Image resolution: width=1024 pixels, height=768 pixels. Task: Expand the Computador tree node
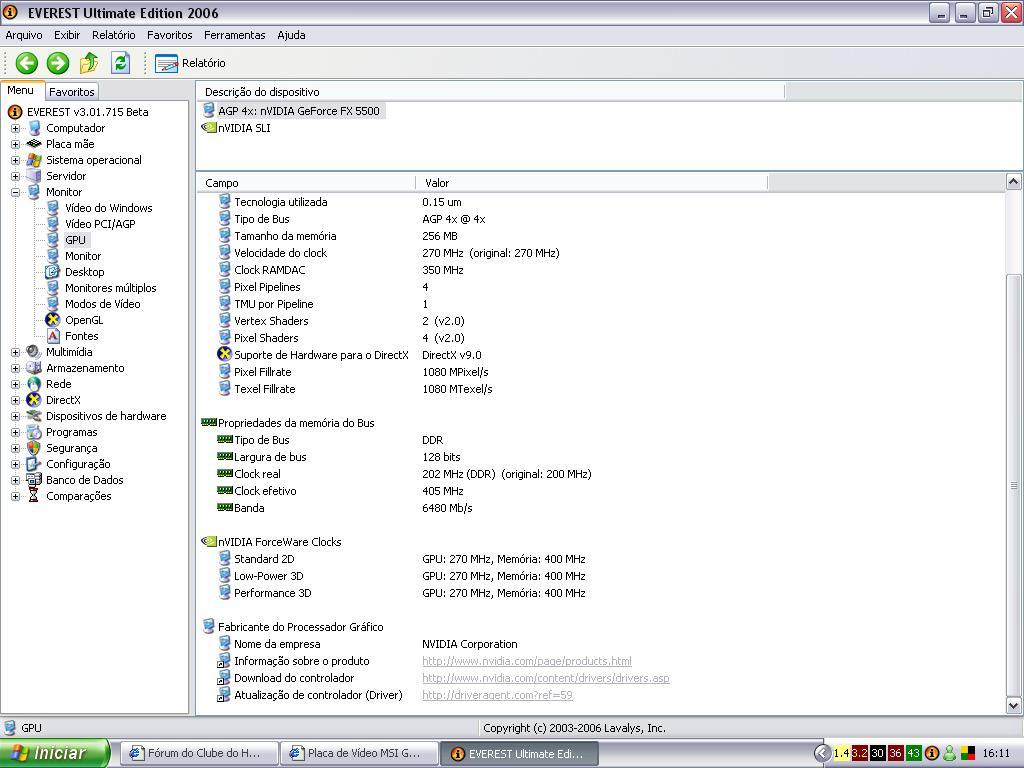coord(15,128)
